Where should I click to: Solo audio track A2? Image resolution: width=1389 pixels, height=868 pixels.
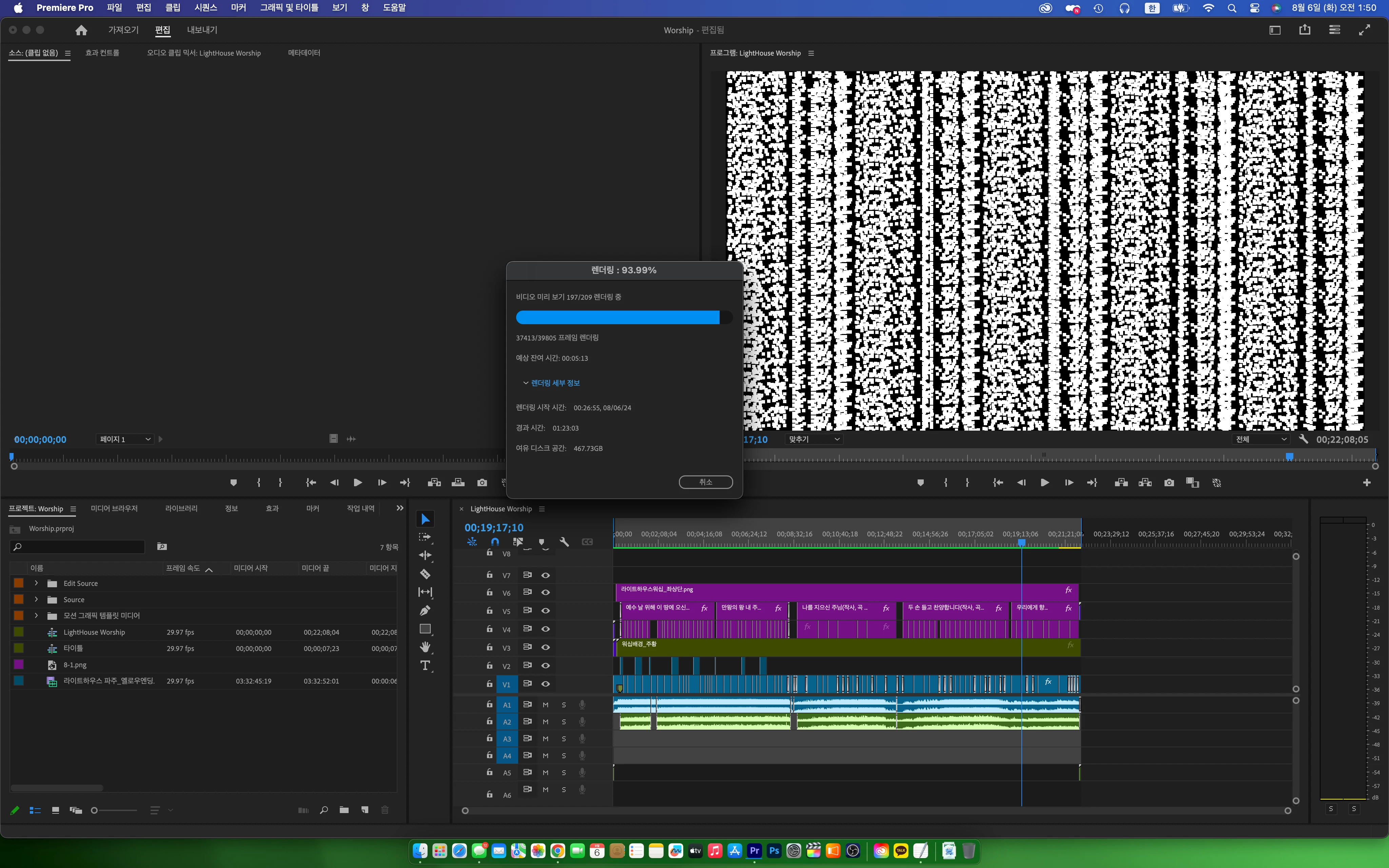[x=564, y=722]
